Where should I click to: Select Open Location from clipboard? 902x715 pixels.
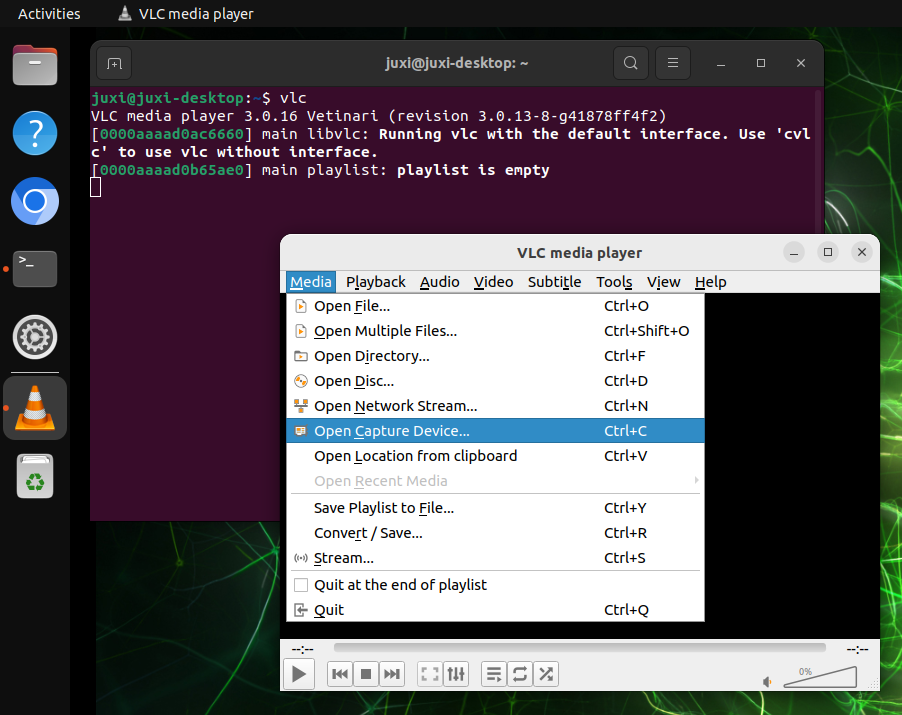click(x=495, y=456)
